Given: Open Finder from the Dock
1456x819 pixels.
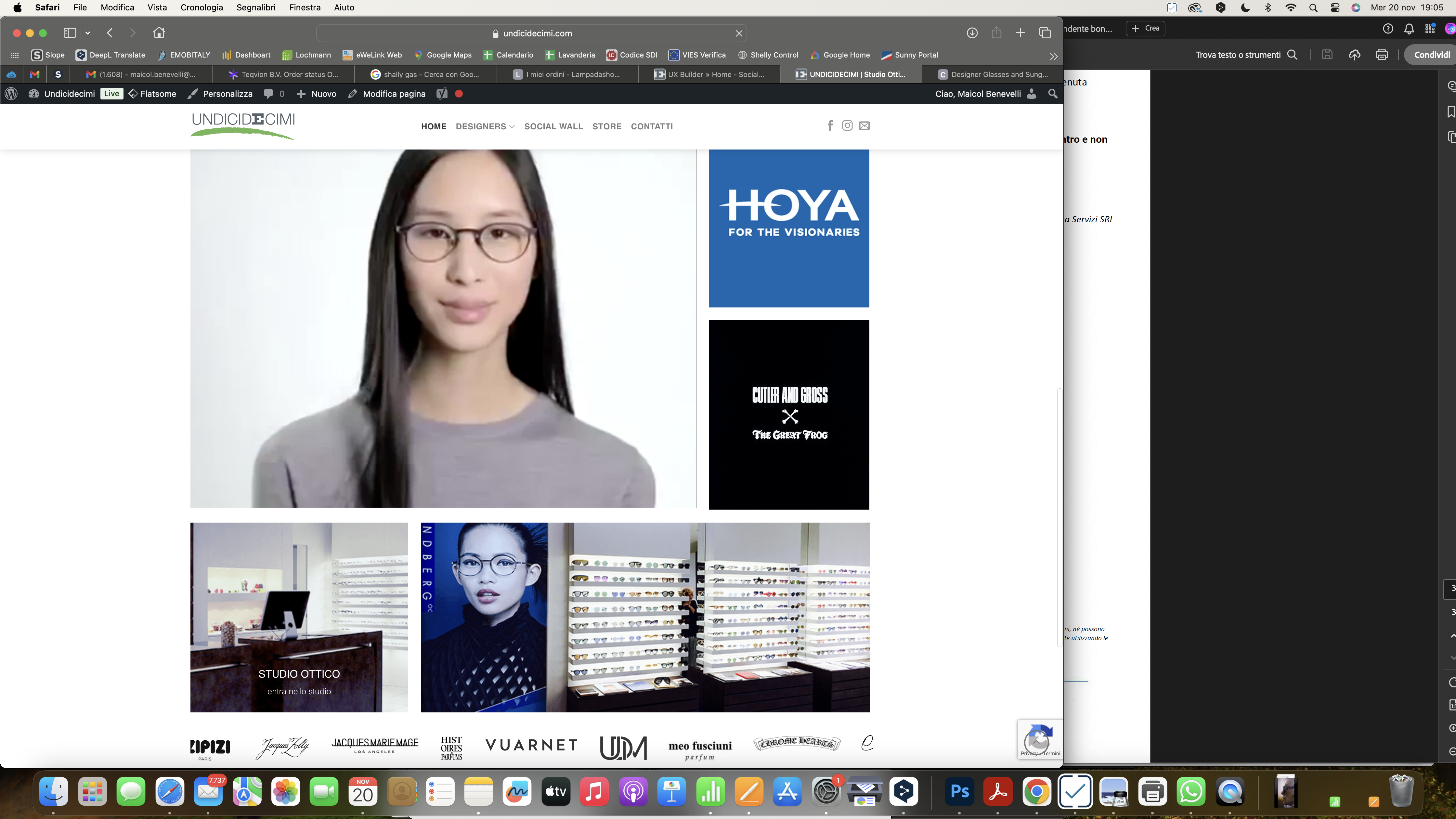Looking at the screenshot, I should pos(54,791).
